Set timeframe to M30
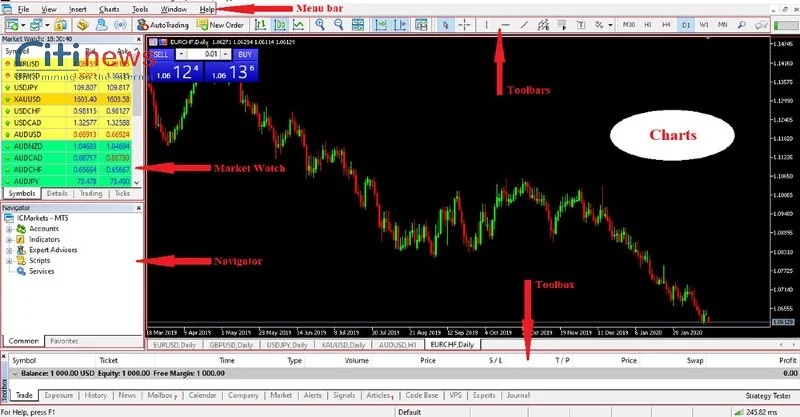The width and height of the screenshot is (800, 417). pyautogui.click(x=629, y=24)
